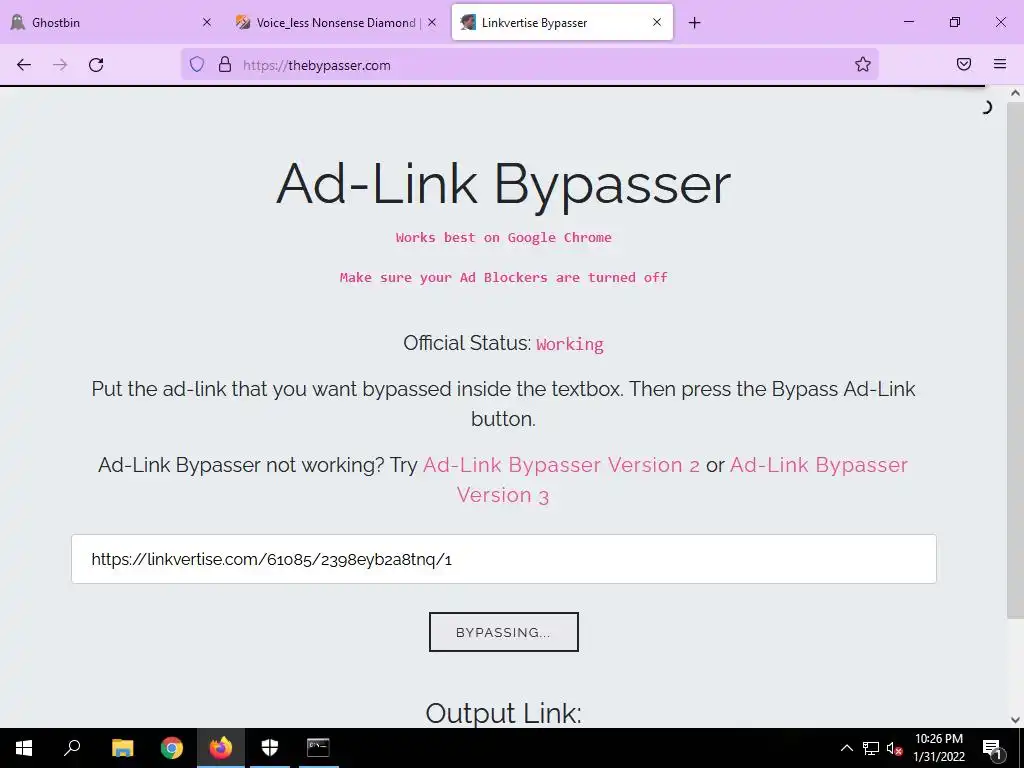
Task: Open a new browser tab
Action: pyautogui.click(x=694, y=23)
